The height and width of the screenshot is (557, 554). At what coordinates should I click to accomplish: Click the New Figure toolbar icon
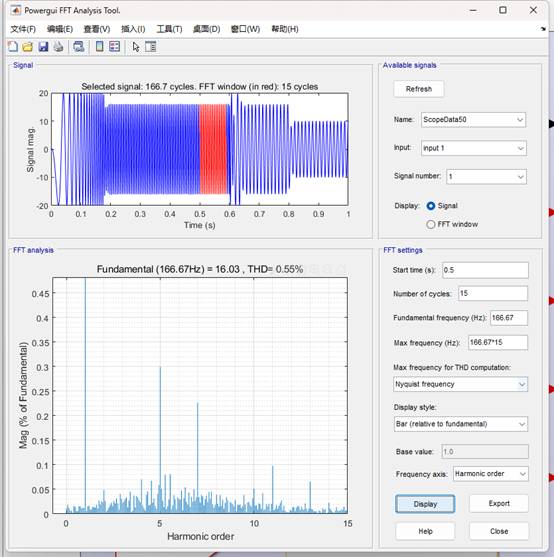point(13,47)
